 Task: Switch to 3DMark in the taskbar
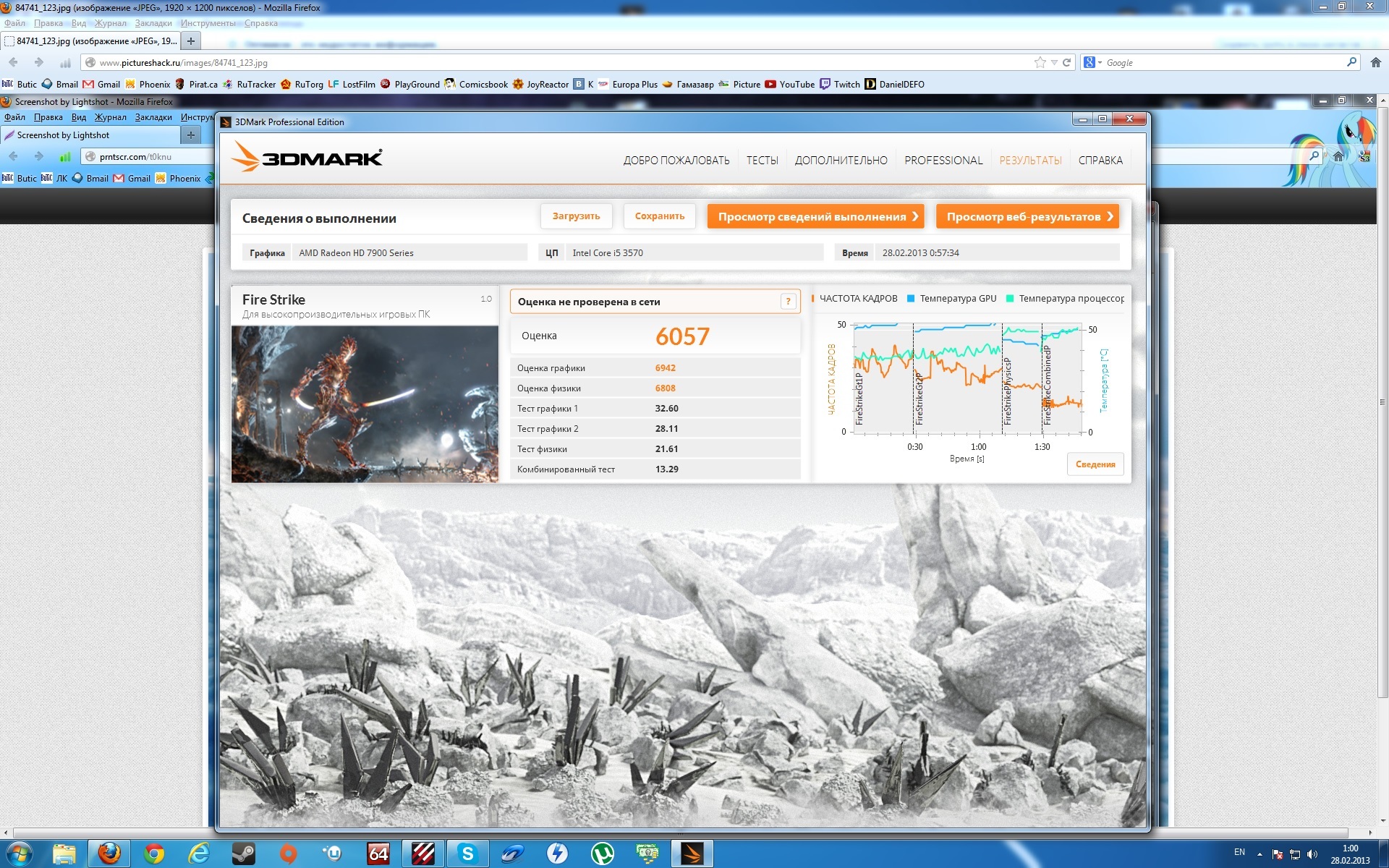click(x=692, y=854)
